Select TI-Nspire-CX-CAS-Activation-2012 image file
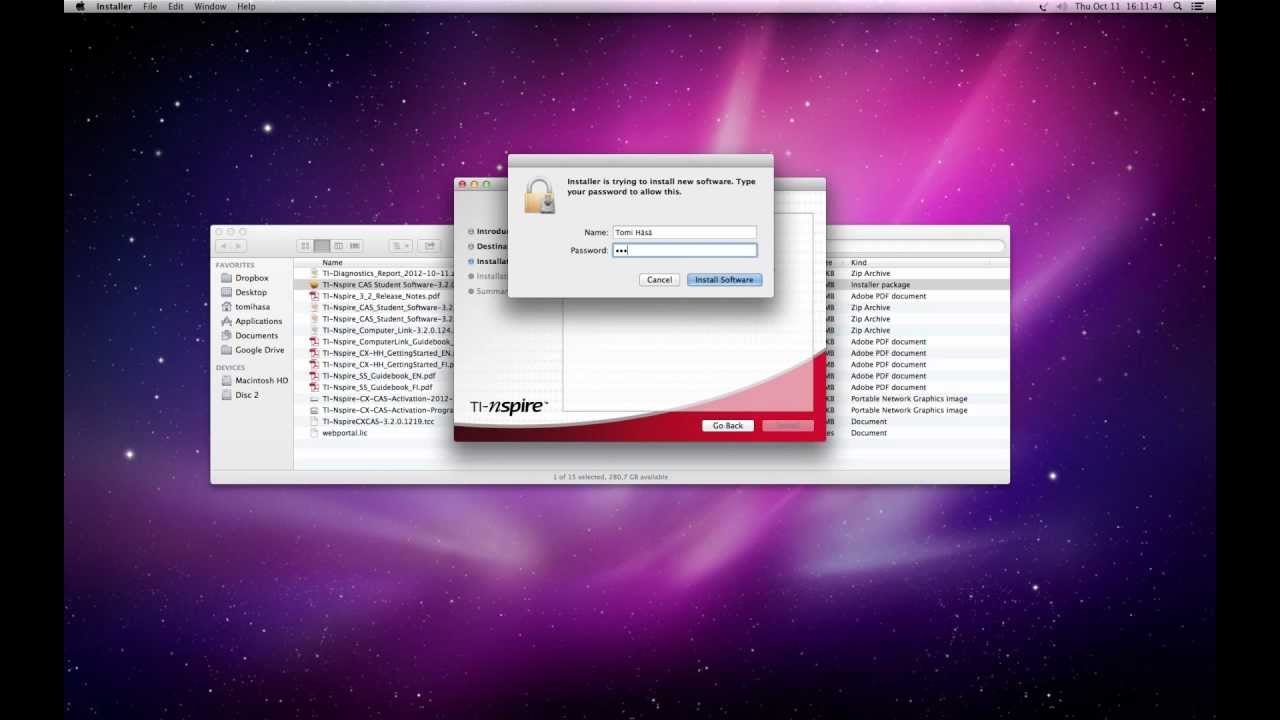This screenshot has height=720, width=1280. pyautogui.click(x=381, y=399)
